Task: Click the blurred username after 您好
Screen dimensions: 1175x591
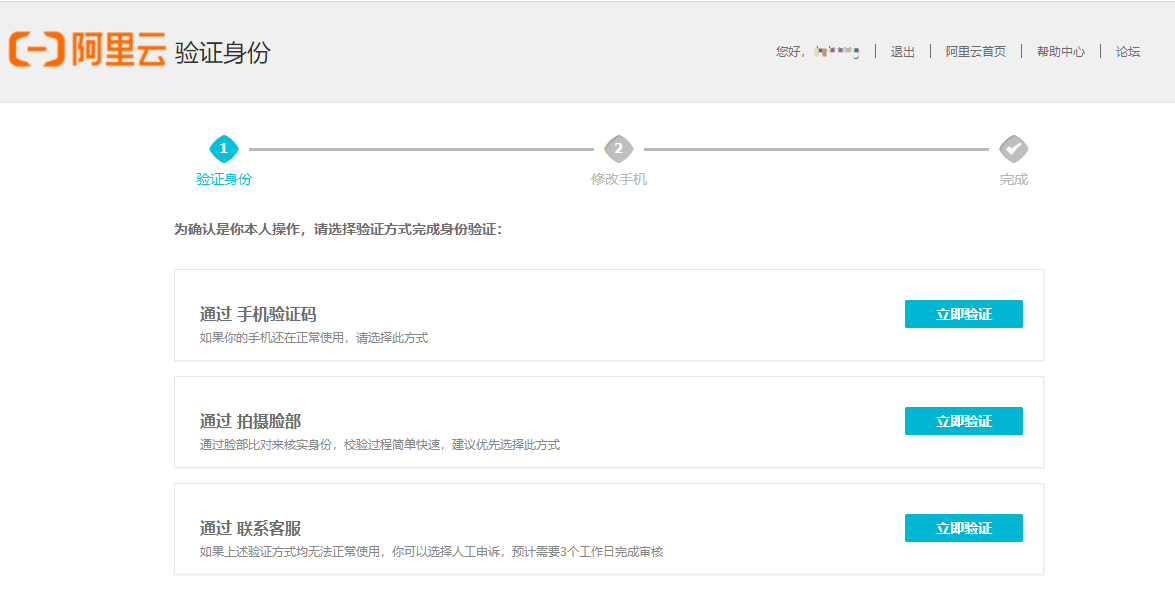Action: click(x=837, y=51)
